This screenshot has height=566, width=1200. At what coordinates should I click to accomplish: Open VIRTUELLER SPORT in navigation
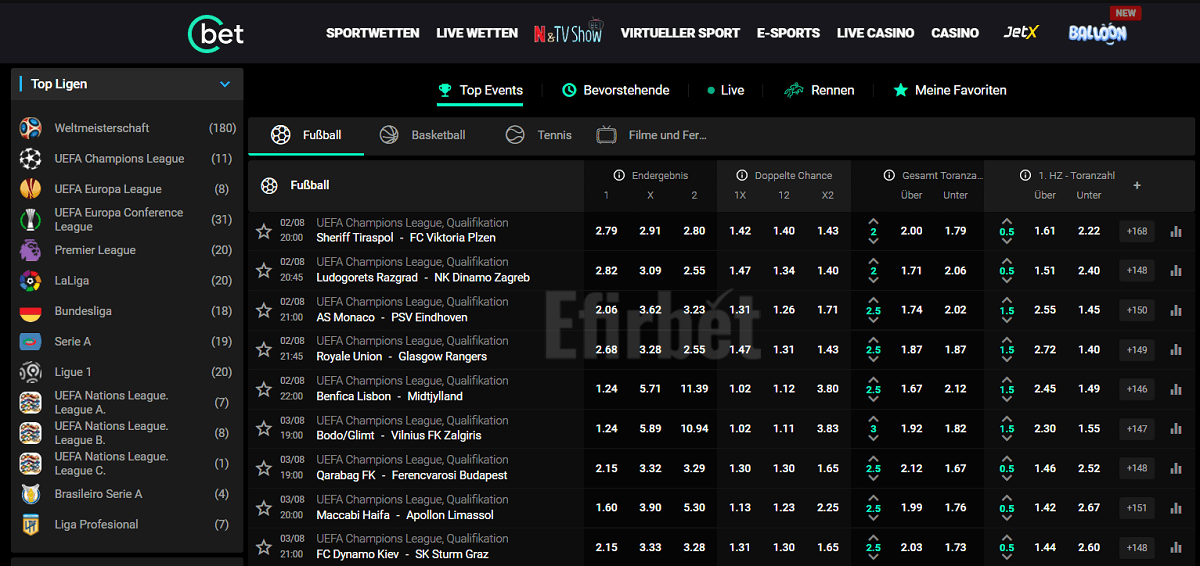pos(680,33)
